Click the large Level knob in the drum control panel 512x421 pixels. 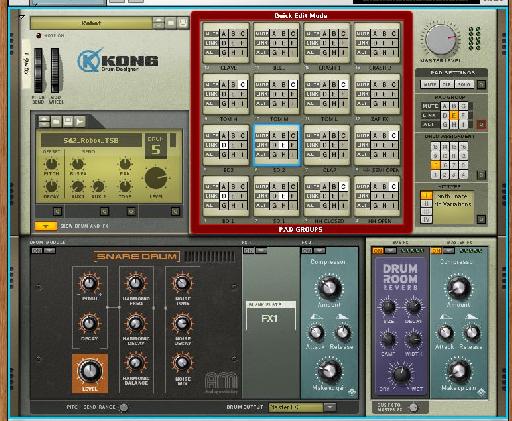point(156,178)
